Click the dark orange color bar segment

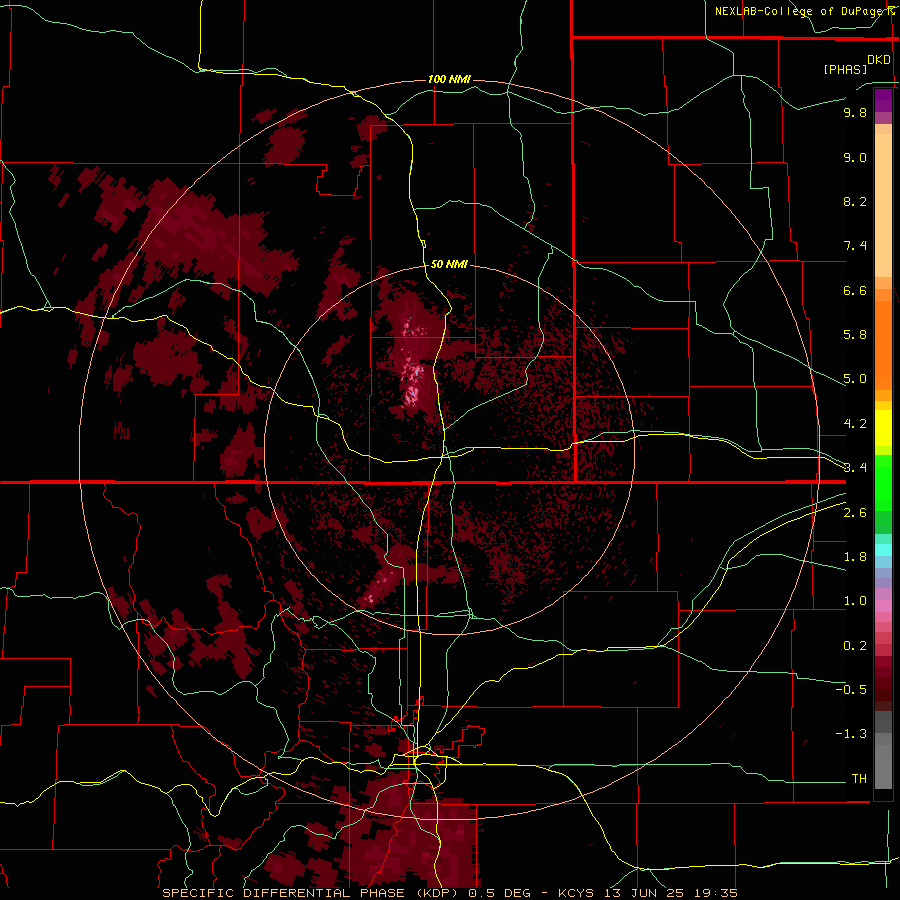click(883, 346)
